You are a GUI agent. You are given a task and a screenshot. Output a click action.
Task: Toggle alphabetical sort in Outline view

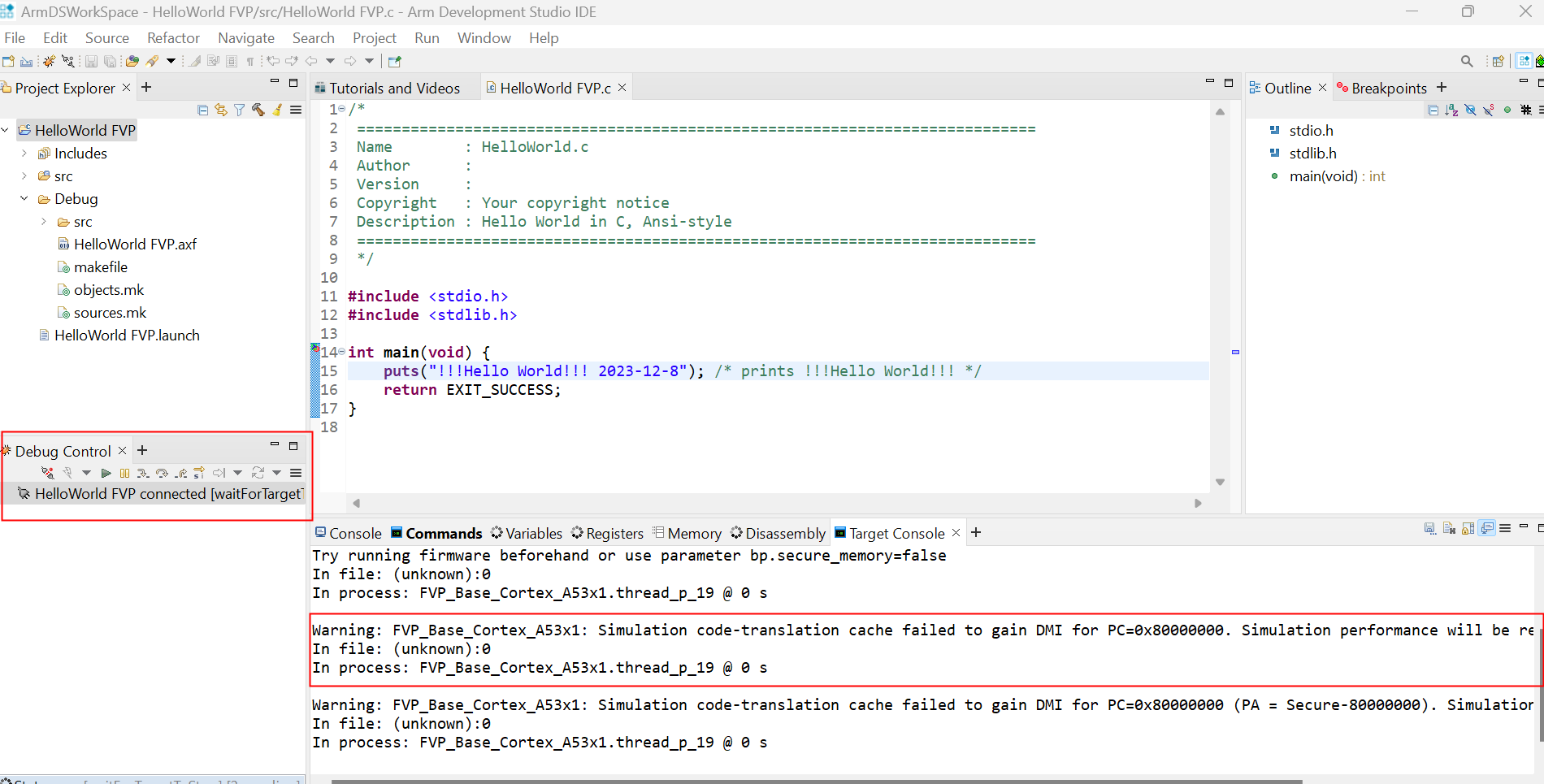1451,110
